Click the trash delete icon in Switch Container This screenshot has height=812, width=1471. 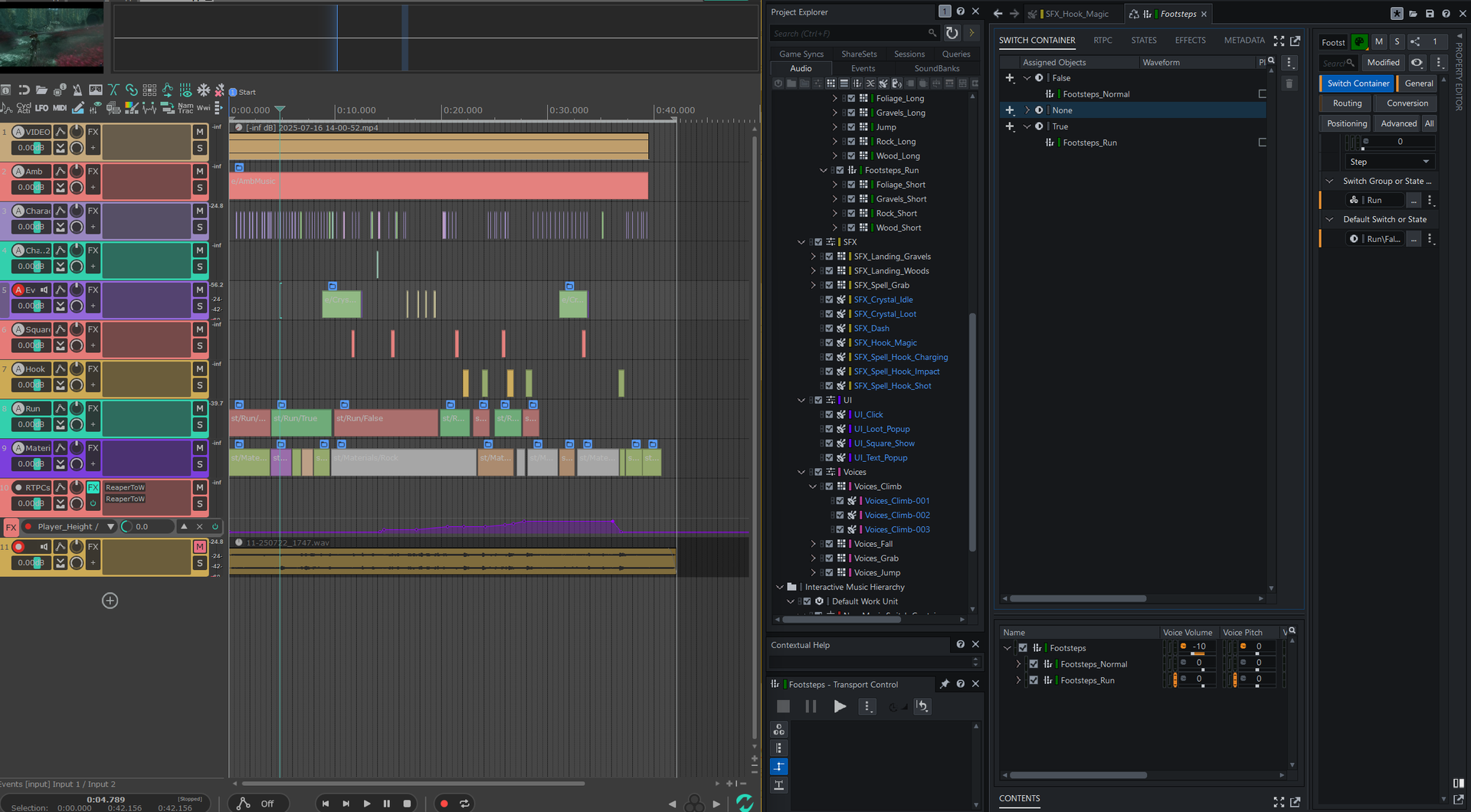pos(1289,83)
